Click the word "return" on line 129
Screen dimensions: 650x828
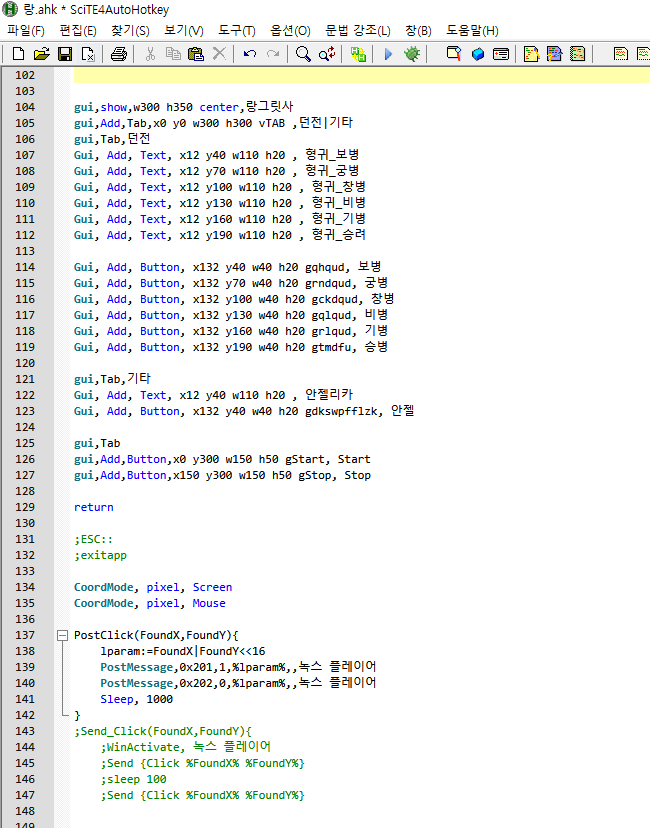pyautogui.click(x=93, y=507)
